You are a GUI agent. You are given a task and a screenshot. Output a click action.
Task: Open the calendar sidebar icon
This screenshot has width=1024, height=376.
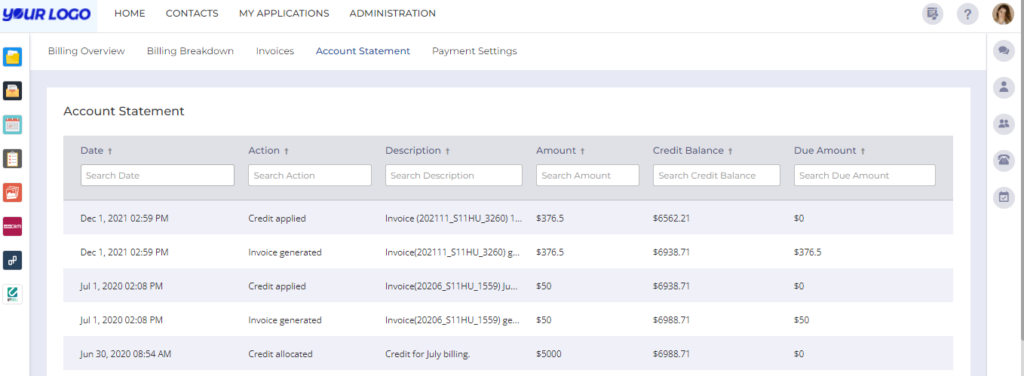[12, 125]
